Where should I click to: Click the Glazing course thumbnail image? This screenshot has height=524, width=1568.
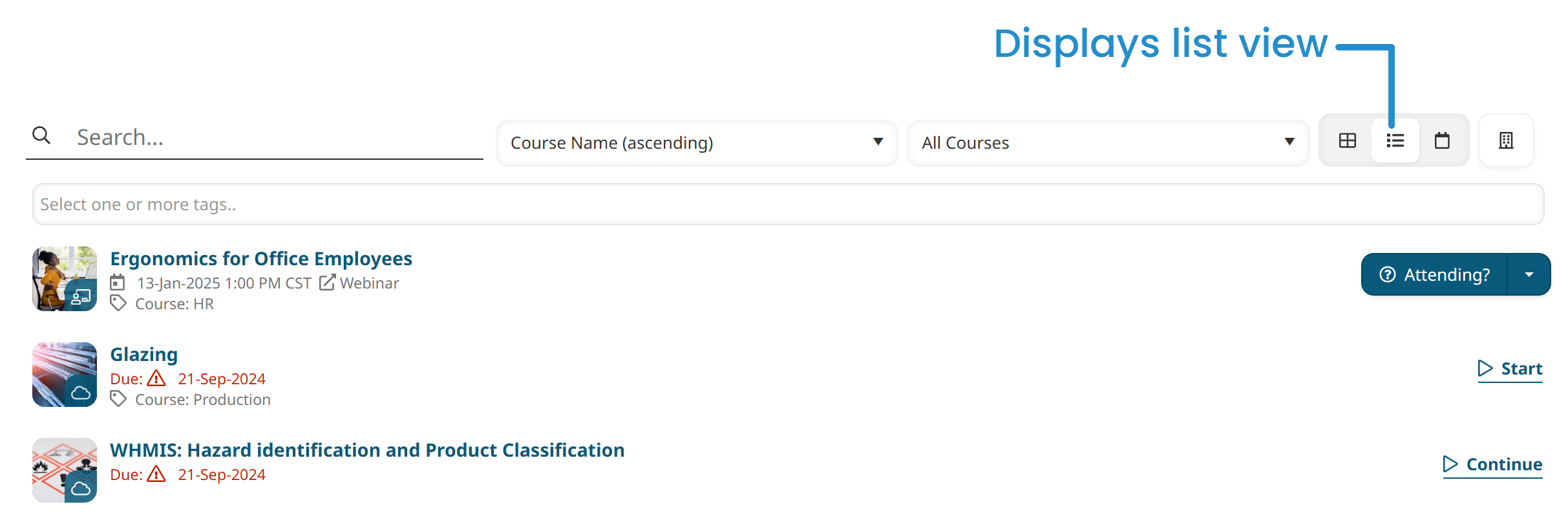pos(64,374)
